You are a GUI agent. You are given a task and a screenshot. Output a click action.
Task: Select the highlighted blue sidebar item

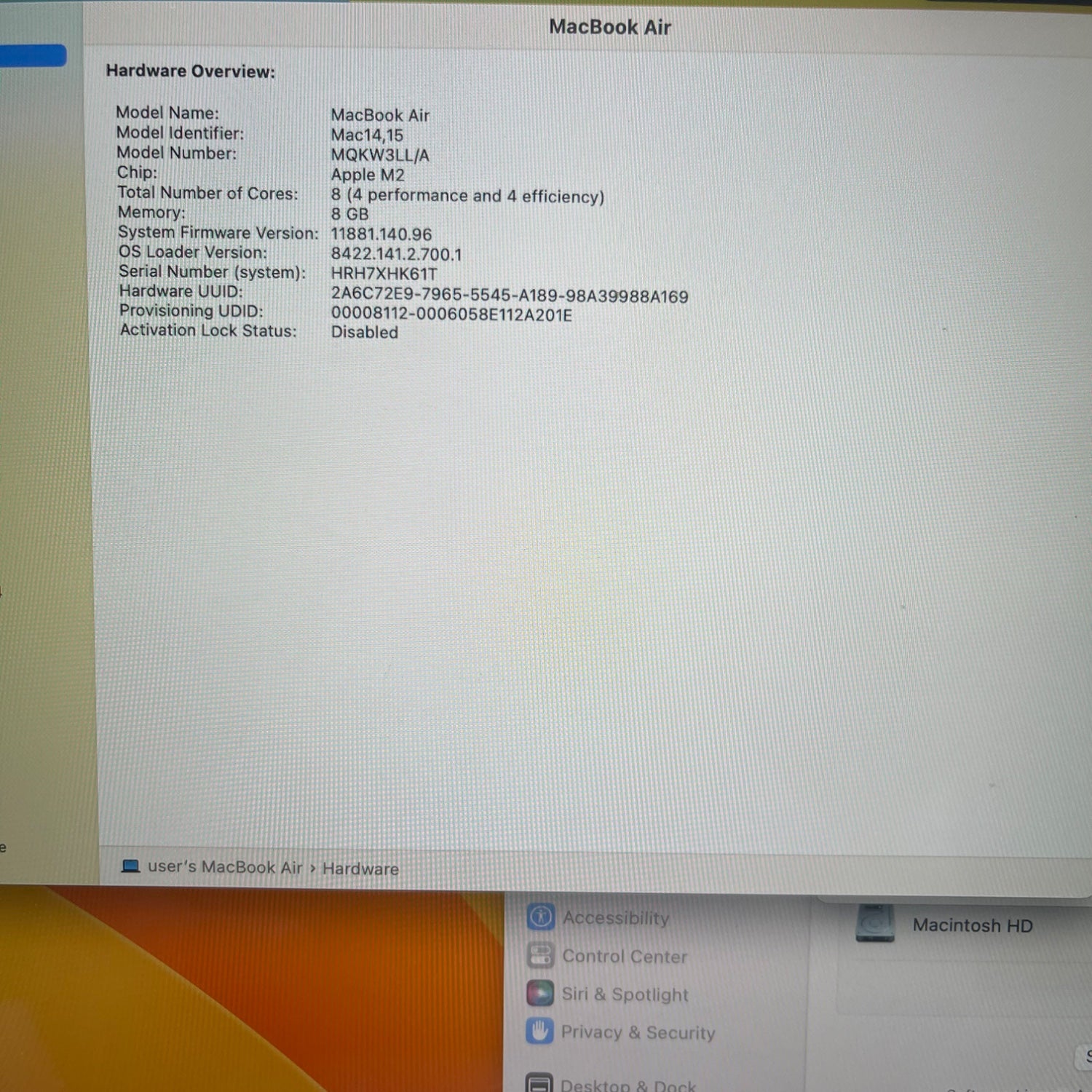(x=33, y=55)
